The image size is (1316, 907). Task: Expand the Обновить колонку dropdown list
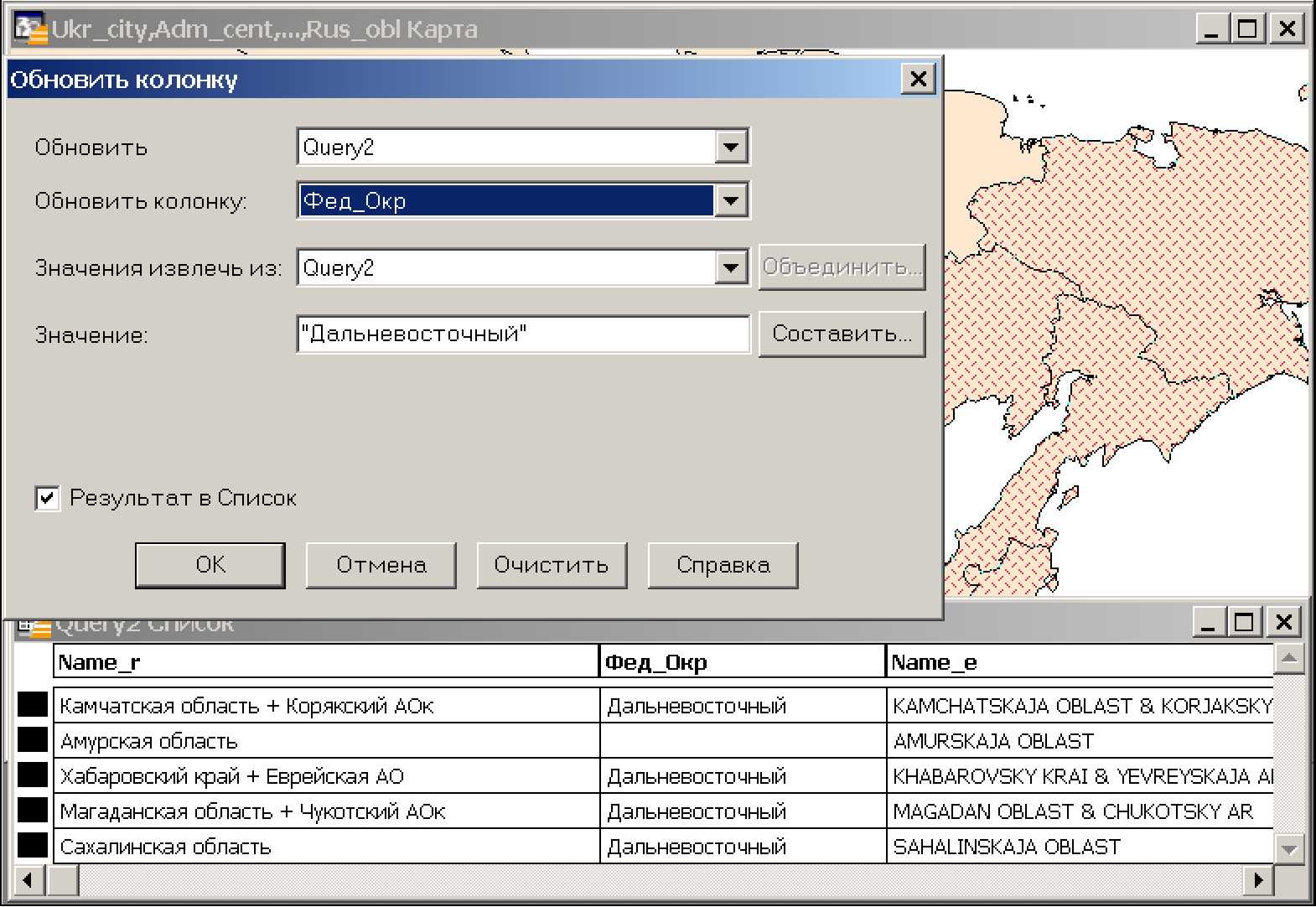[731, 201]
